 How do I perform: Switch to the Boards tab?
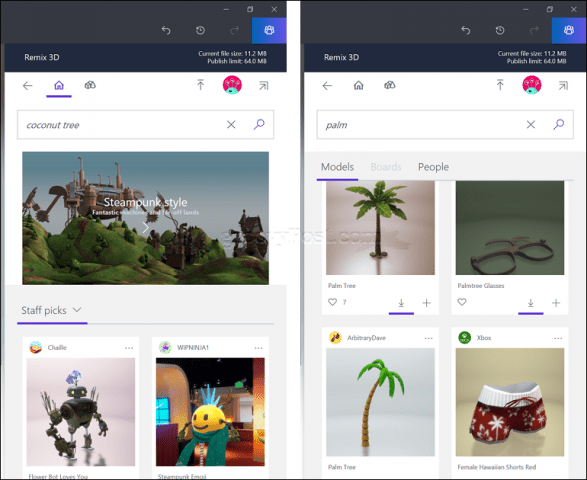click(386, 167)
